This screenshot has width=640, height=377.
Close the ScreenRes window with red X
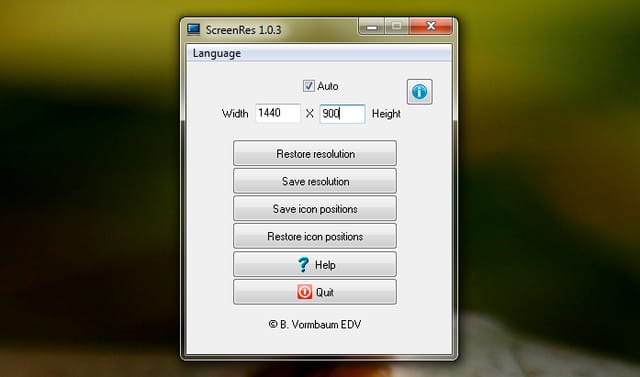point(431,27)
